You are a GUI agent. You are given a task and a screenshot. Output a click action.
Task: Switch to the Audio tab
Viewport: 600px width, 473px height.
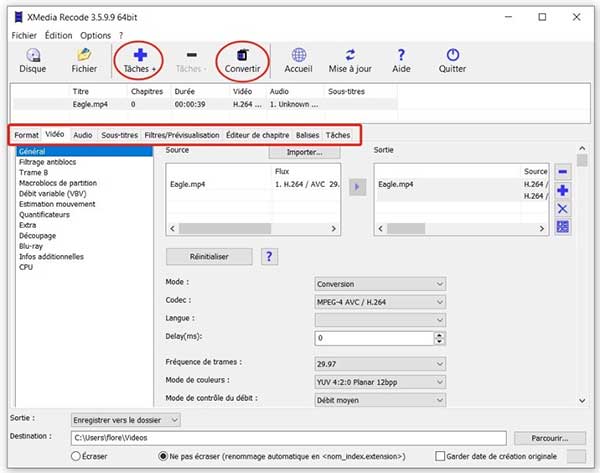(83, 135)
